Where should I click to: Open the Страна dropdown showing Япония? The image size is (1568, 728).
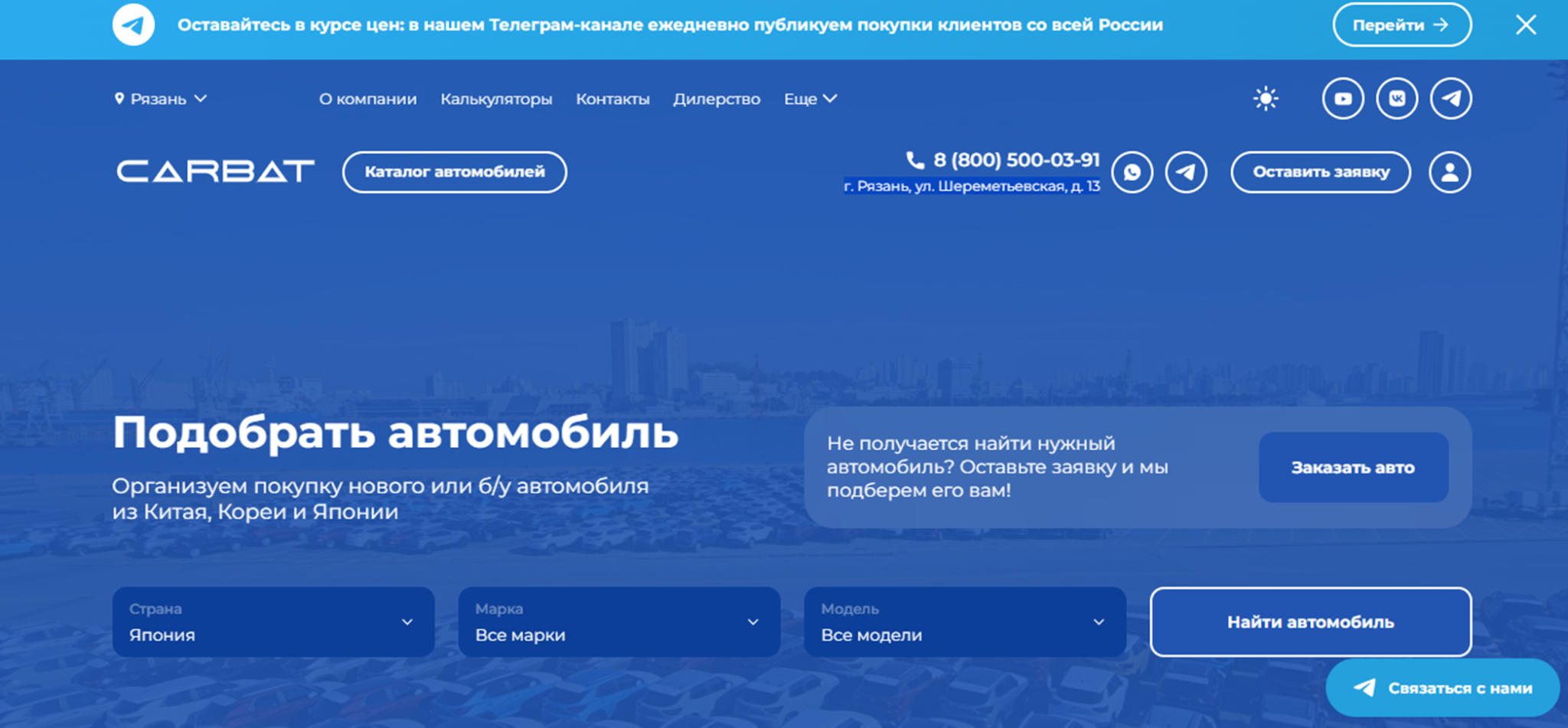(x=273, y=622)
